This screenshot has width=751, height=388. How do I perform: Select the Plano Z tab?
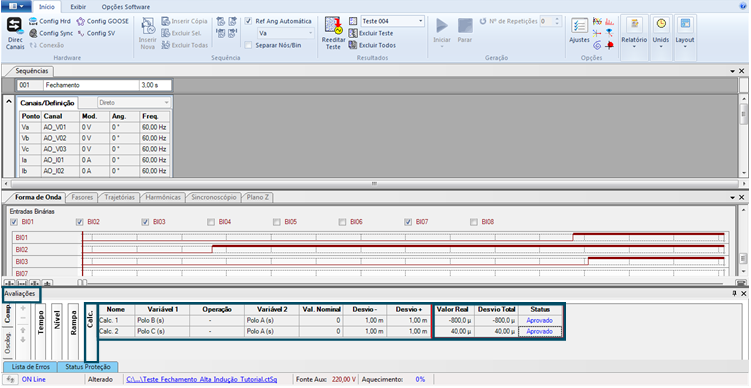pos(257,197)
